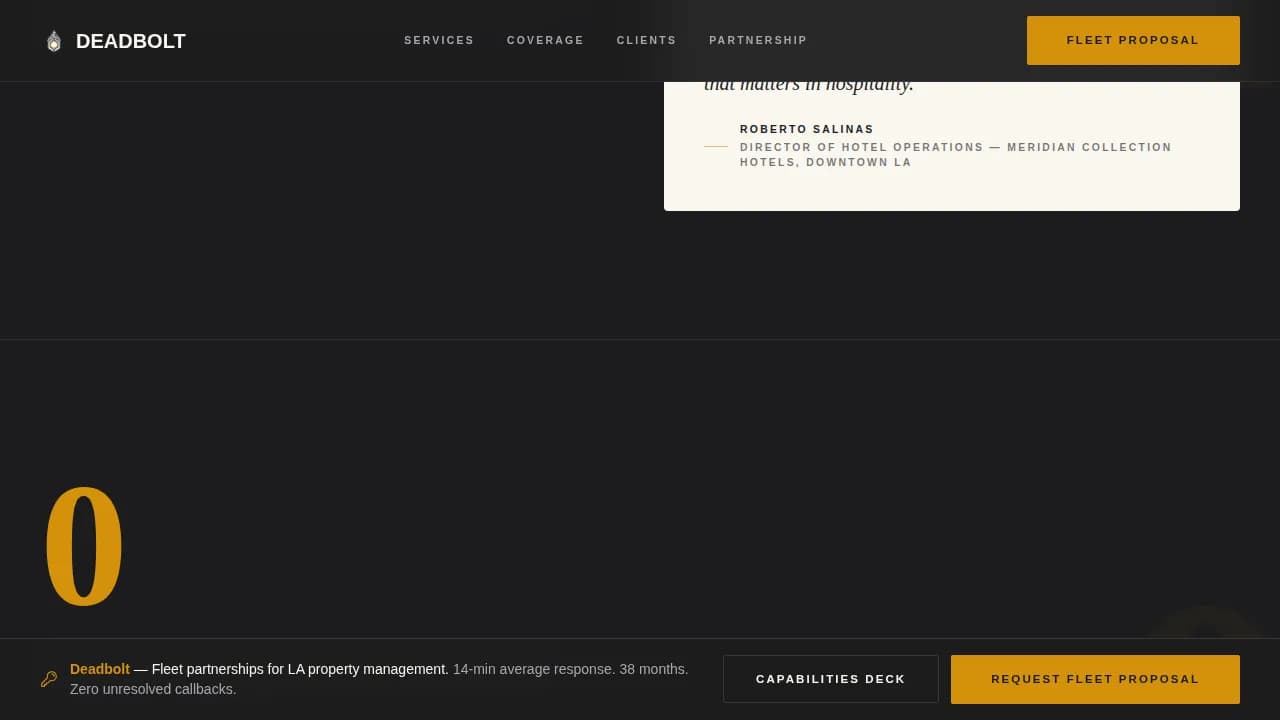Click "Fleet partnerships for LA property management" text
The image size is (1280, 720).
[x=299, y=669]
